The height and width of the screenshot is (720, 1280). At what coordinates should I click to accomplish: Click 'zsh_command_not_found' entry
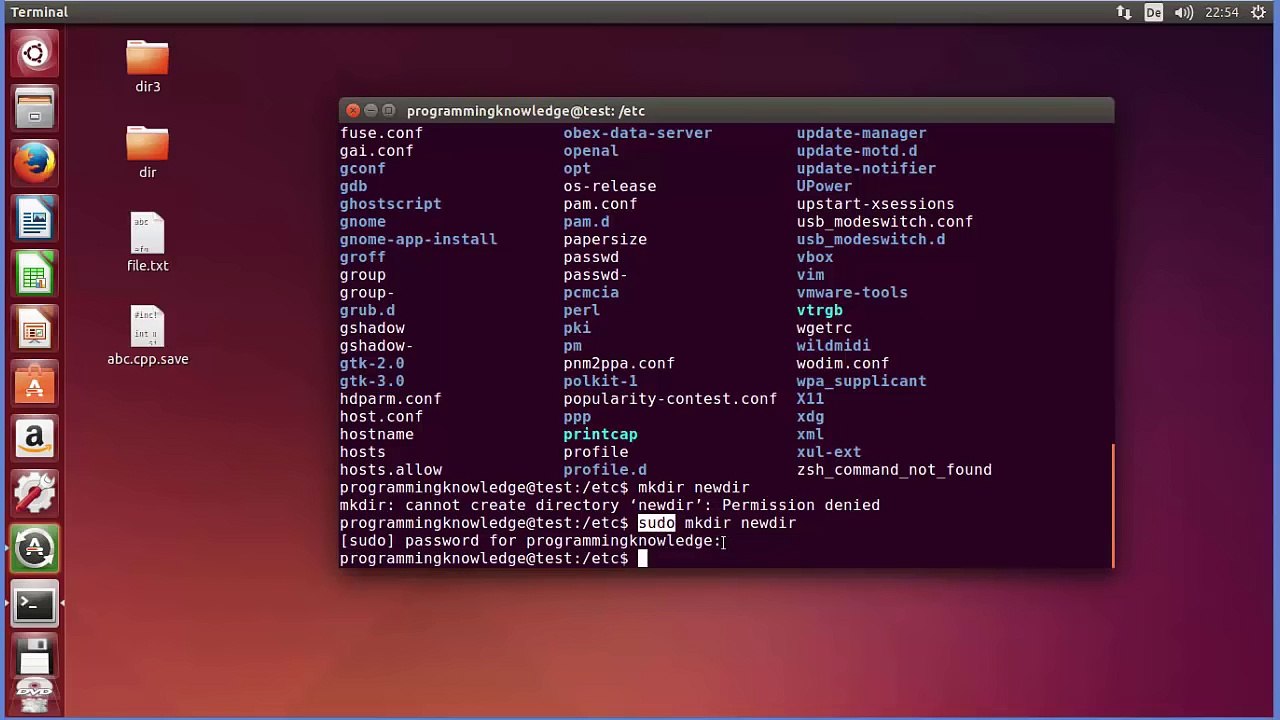coord(894,470)
